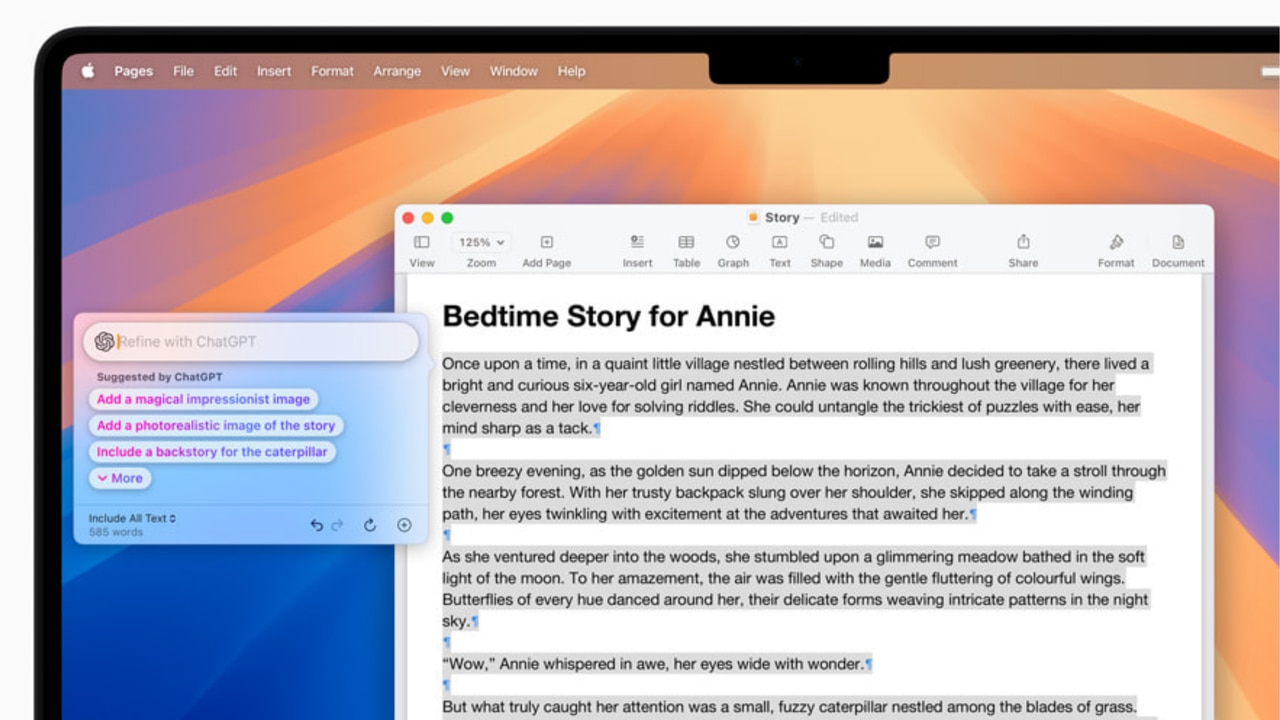Click the paragraph starting Once upon a time
The image size is (1280, 720).
(x=796, y=396)
